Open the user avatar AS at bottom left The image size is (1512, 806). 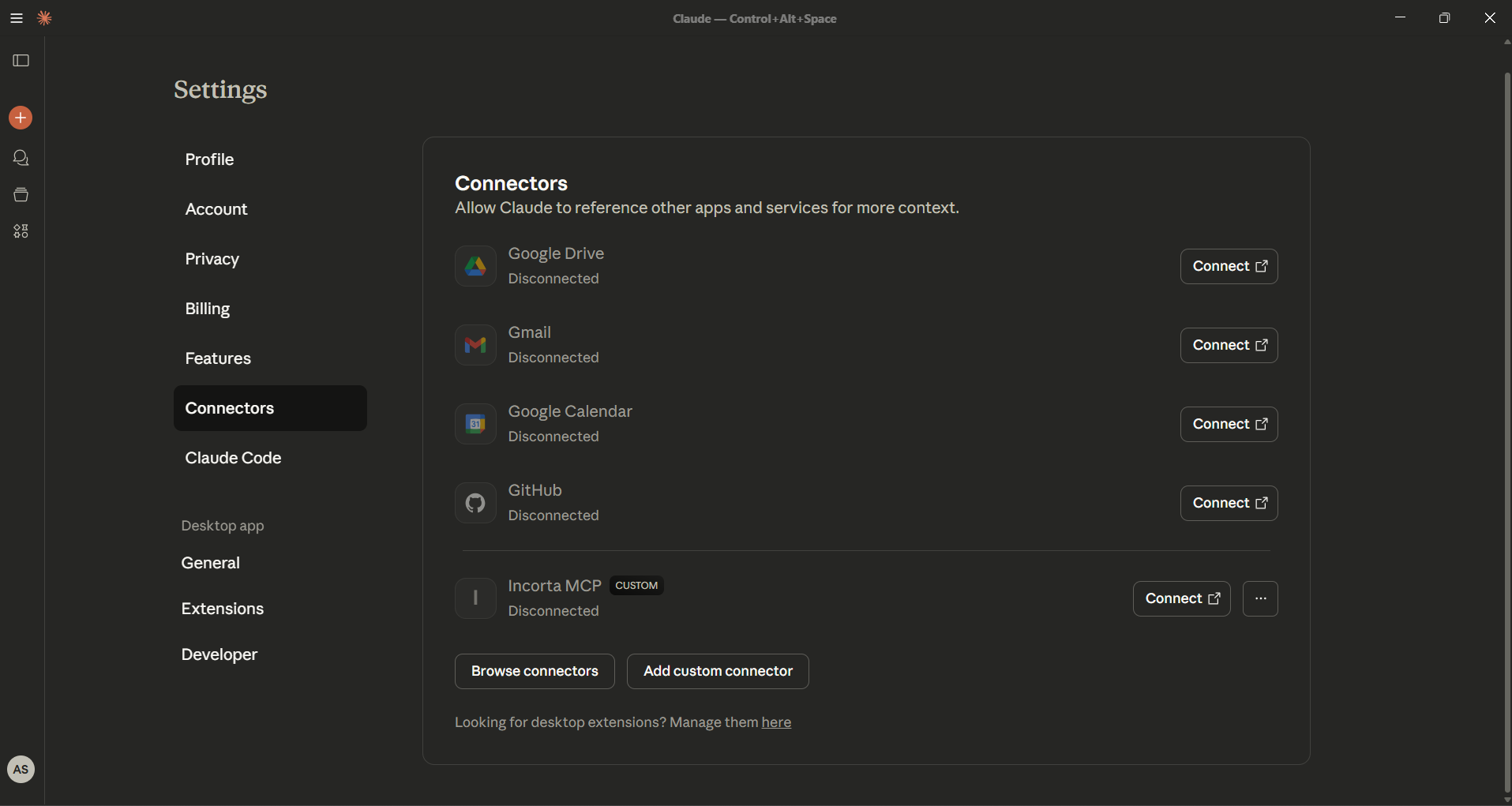[21, 769]
